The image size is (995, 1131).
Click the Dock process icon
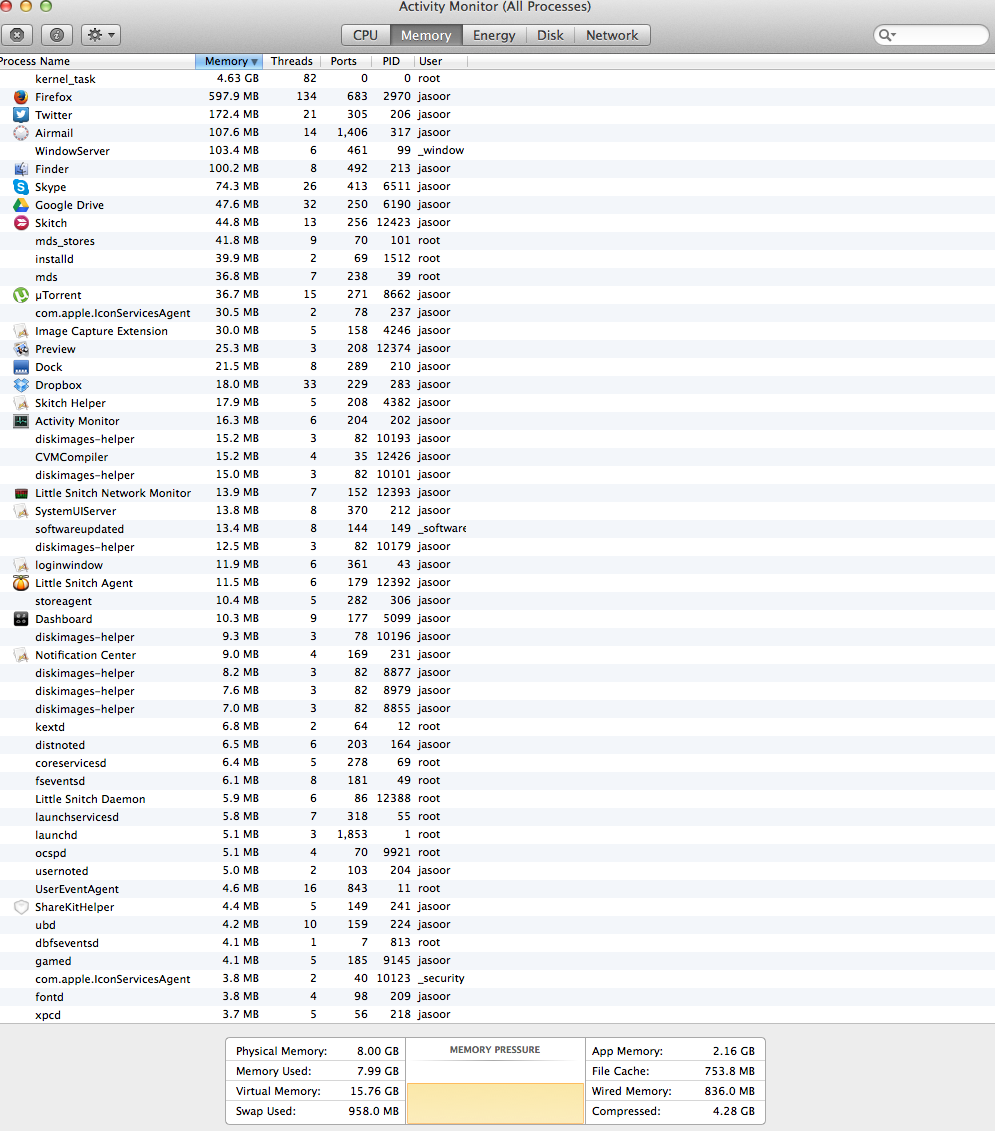21,367
